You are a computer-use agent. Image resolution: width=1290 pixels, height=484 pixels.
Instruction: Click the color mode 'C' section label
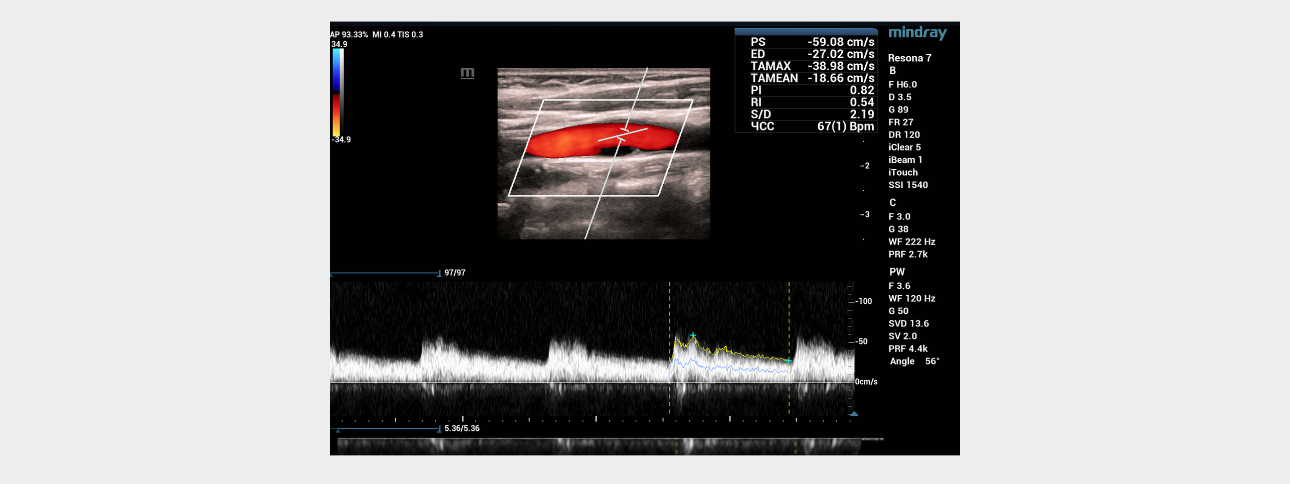[893, 203]
